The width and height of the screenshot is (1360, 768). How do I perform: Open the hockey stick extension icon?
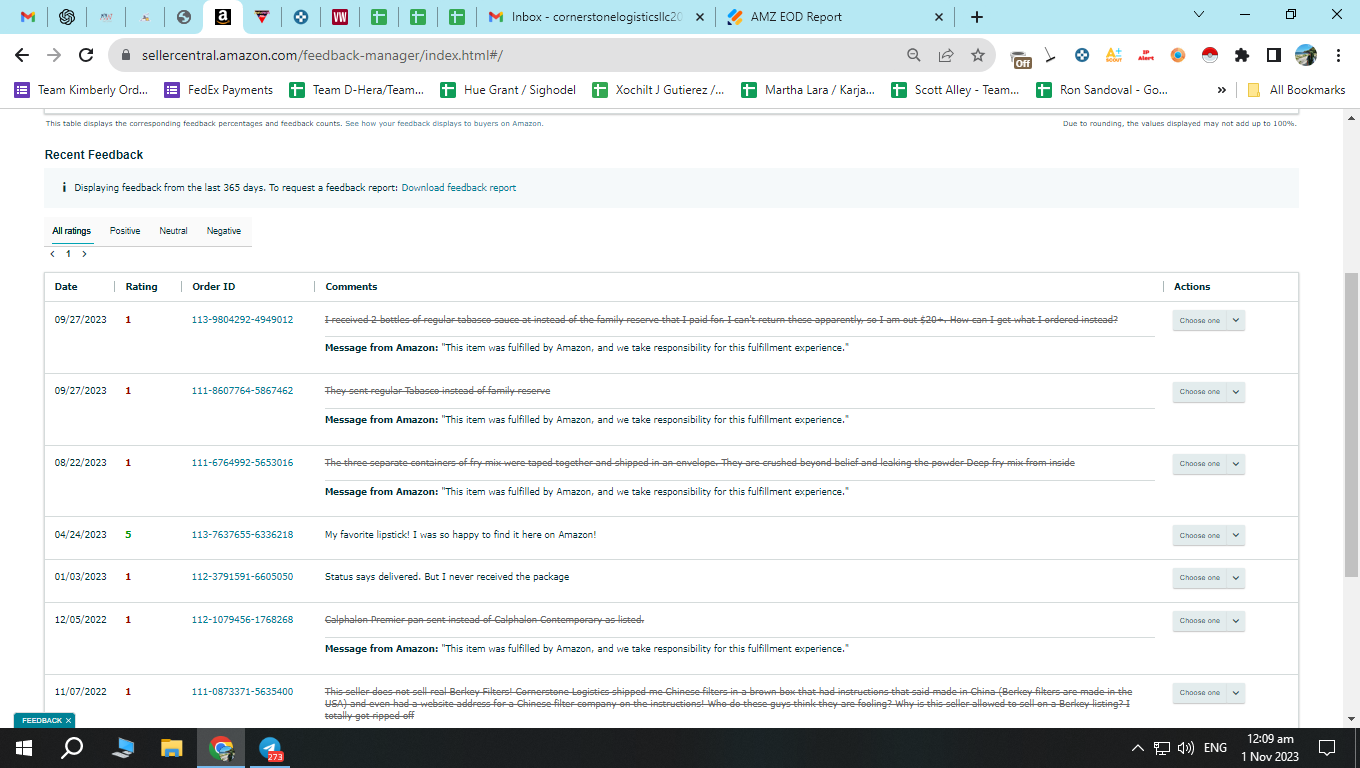(x=1050, y=55)
